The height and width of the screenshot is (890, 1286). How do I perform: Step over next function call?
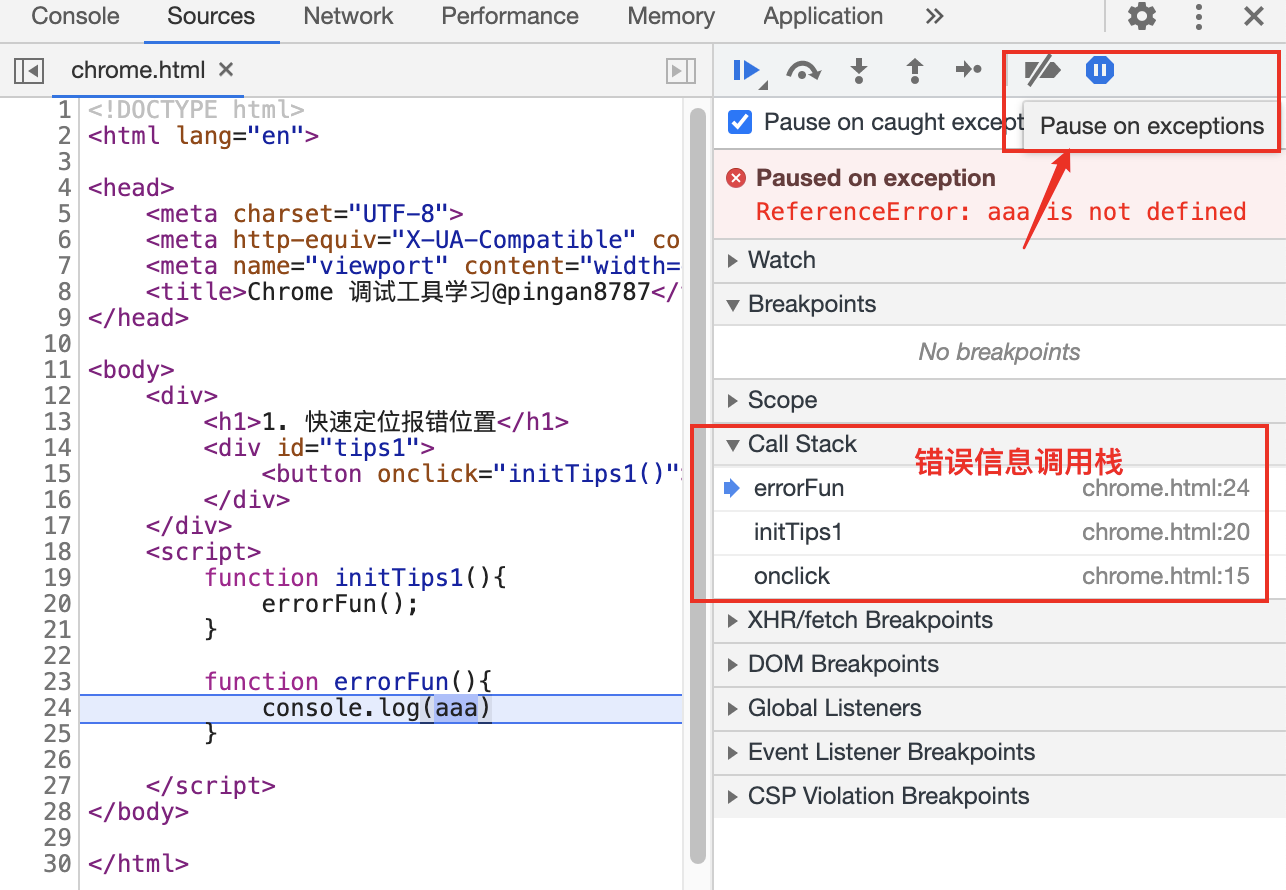pos(803,70)
